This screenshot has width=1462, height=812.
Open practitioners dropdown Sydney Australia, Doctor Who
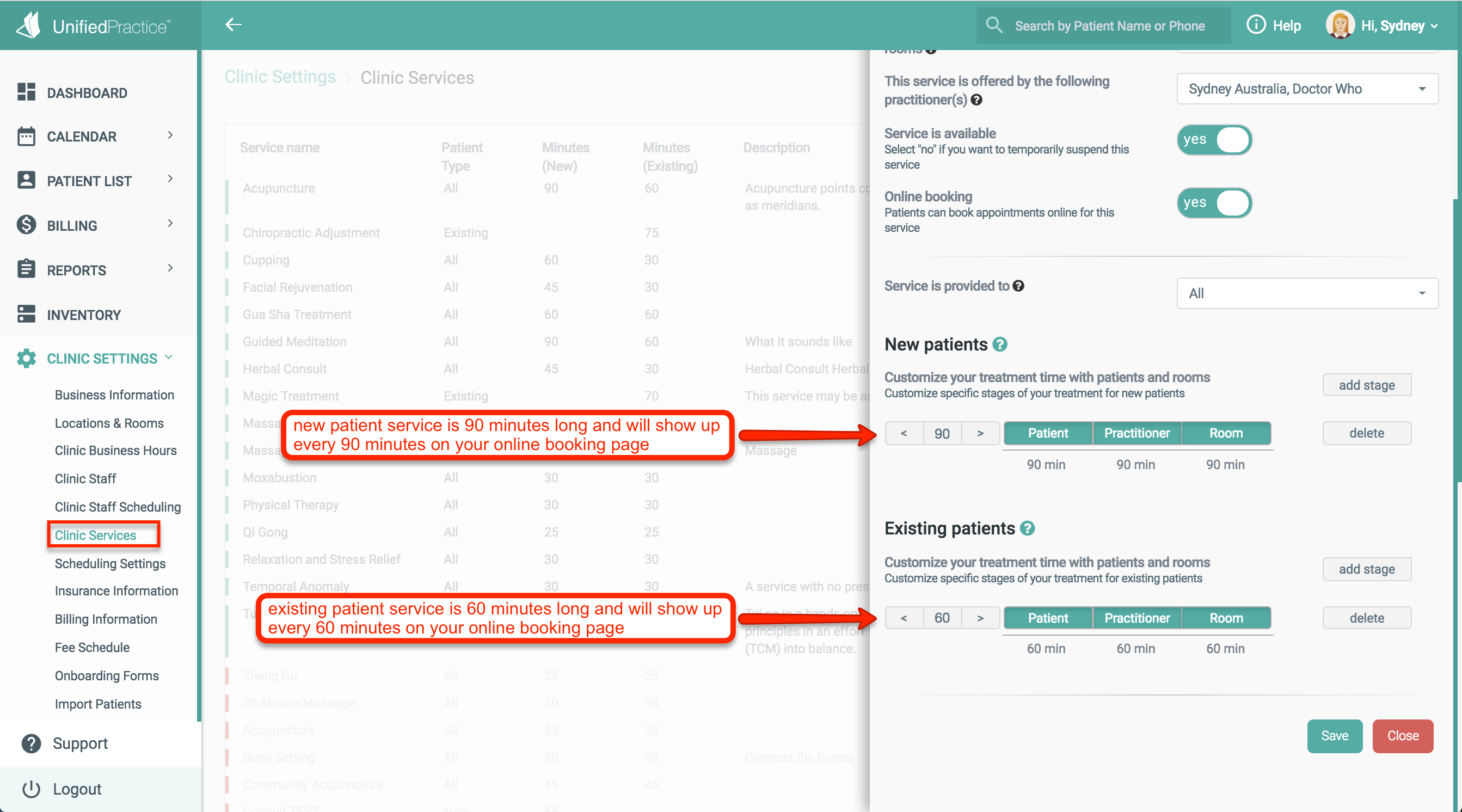tap(1306, 89)
